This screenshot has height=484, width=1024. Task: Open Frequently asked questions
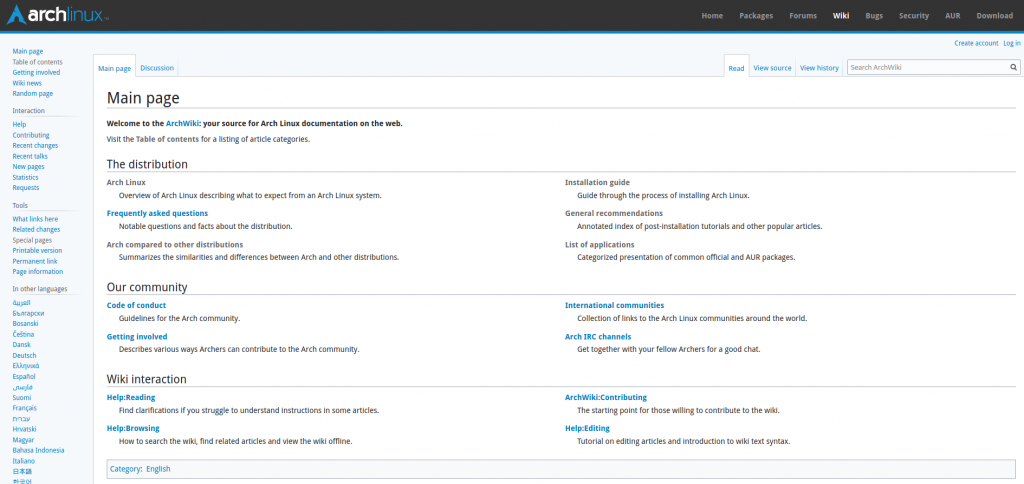coord(157,213)
